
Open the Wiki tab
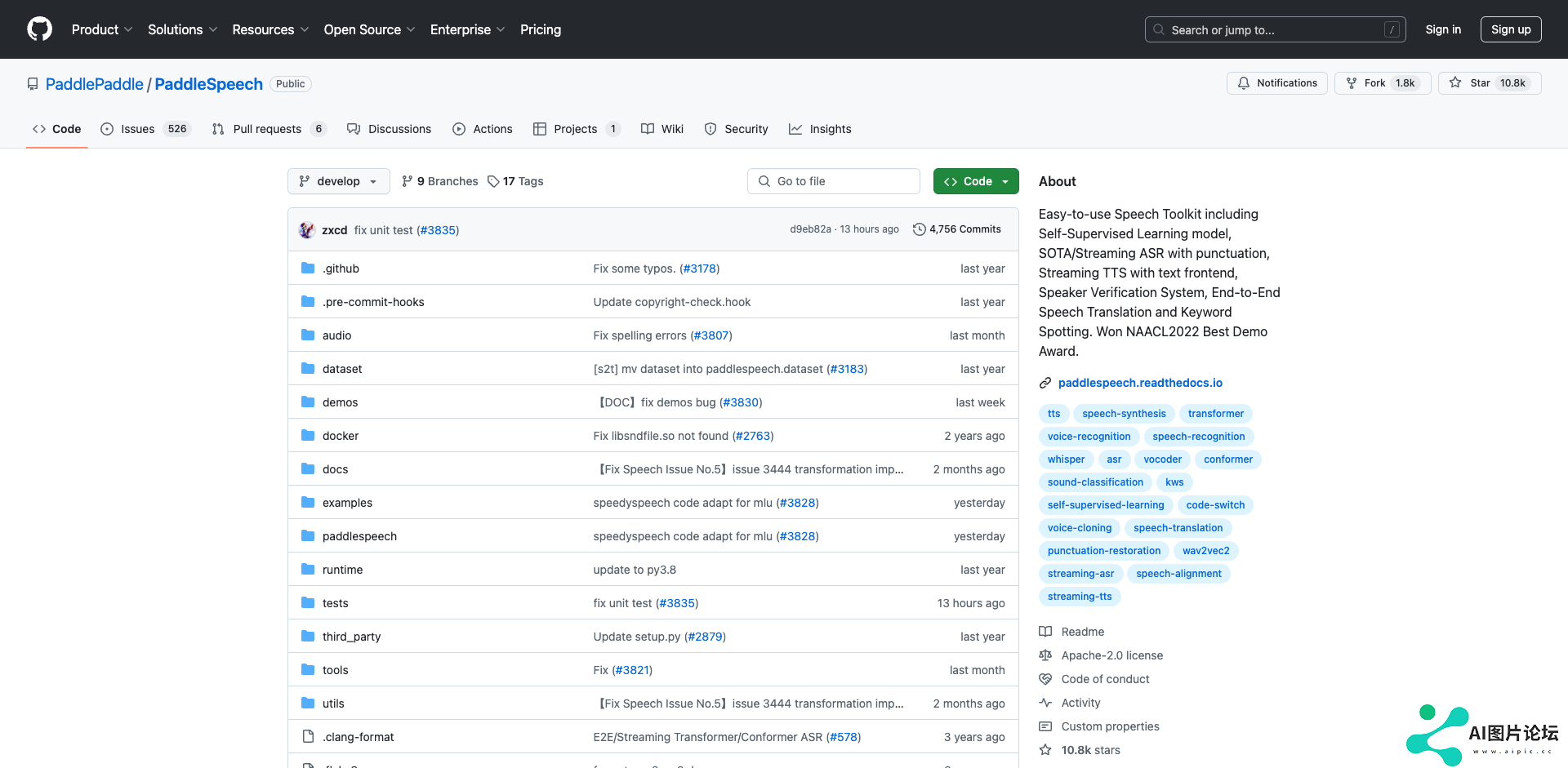(662, 129)
